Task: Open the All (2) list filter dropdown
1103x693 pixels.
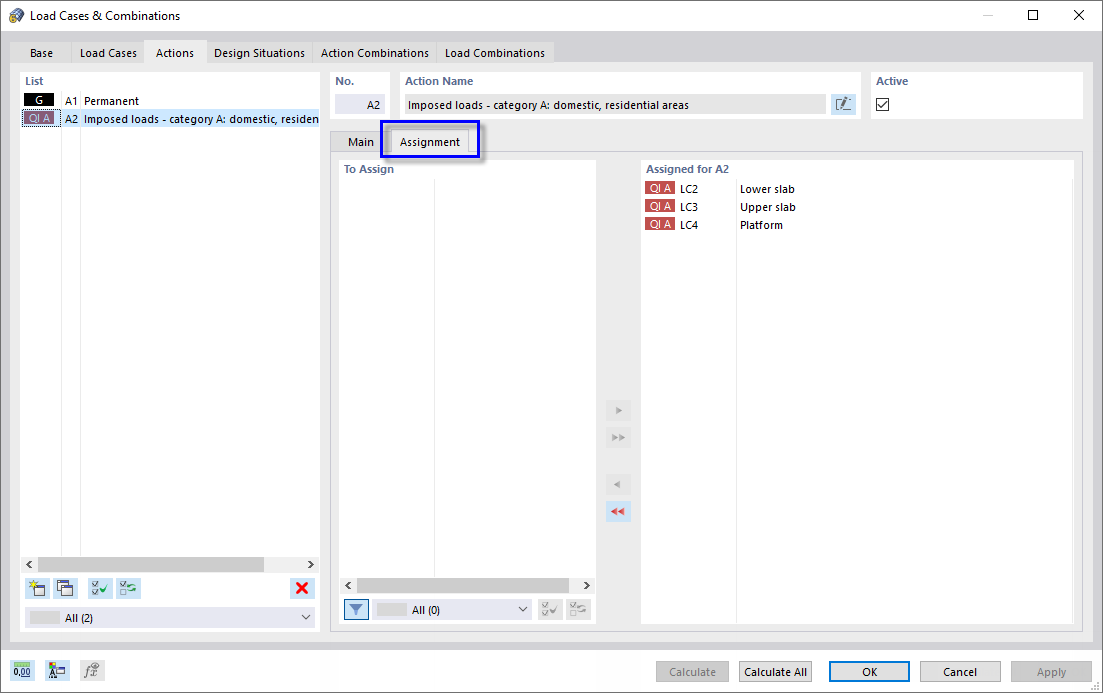Action: [170, 618]
